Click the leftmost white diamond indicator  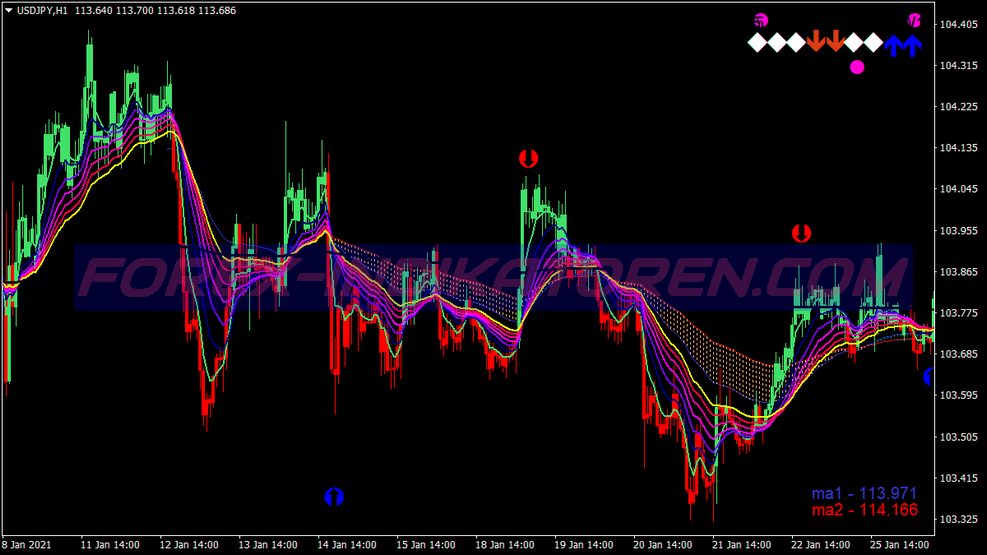(x=758, y=42)
